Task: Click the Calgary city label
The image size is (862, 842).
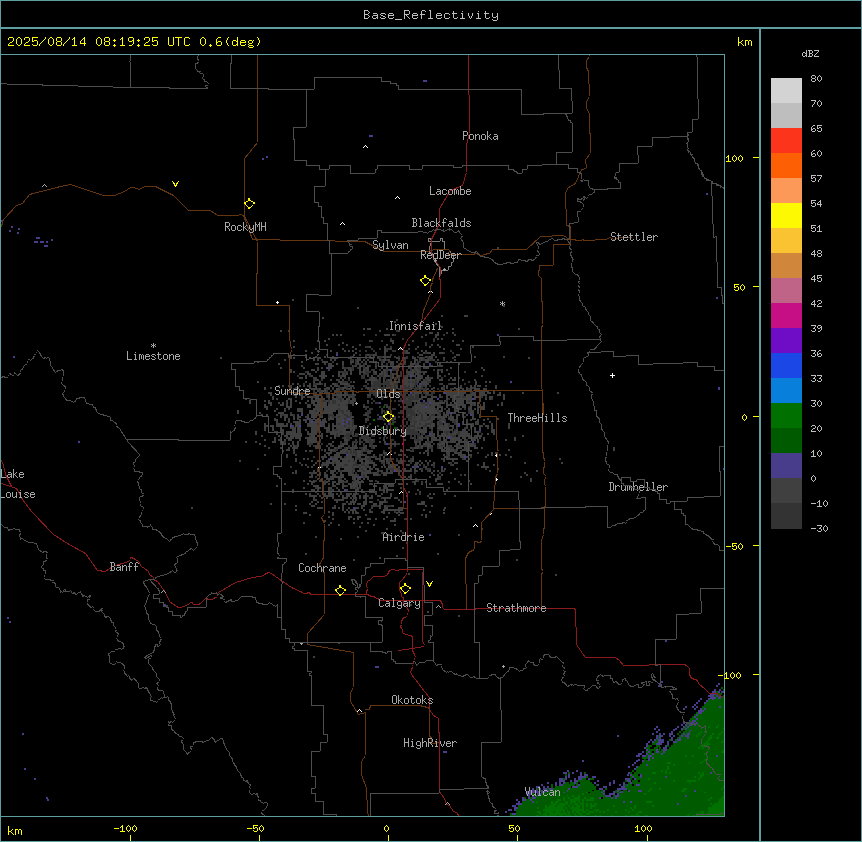Action: [x=399, y=603]
